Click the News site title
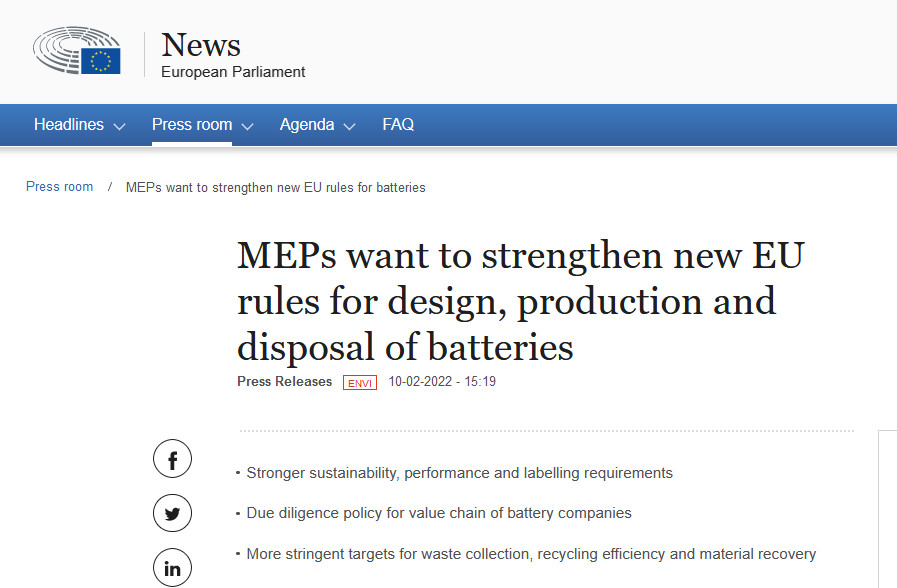This screenshot has height=588, width=897. 201,45
